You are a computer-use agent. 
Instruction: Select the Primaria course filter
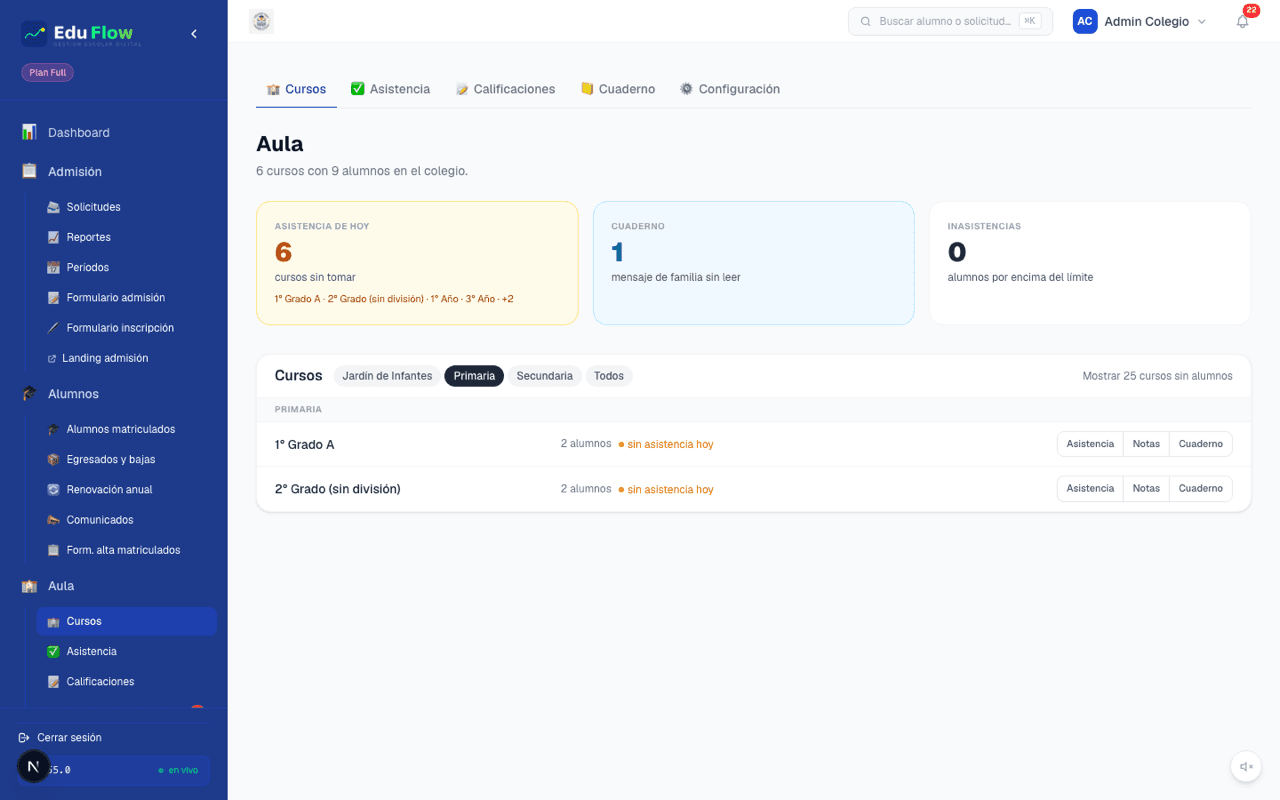474,376
